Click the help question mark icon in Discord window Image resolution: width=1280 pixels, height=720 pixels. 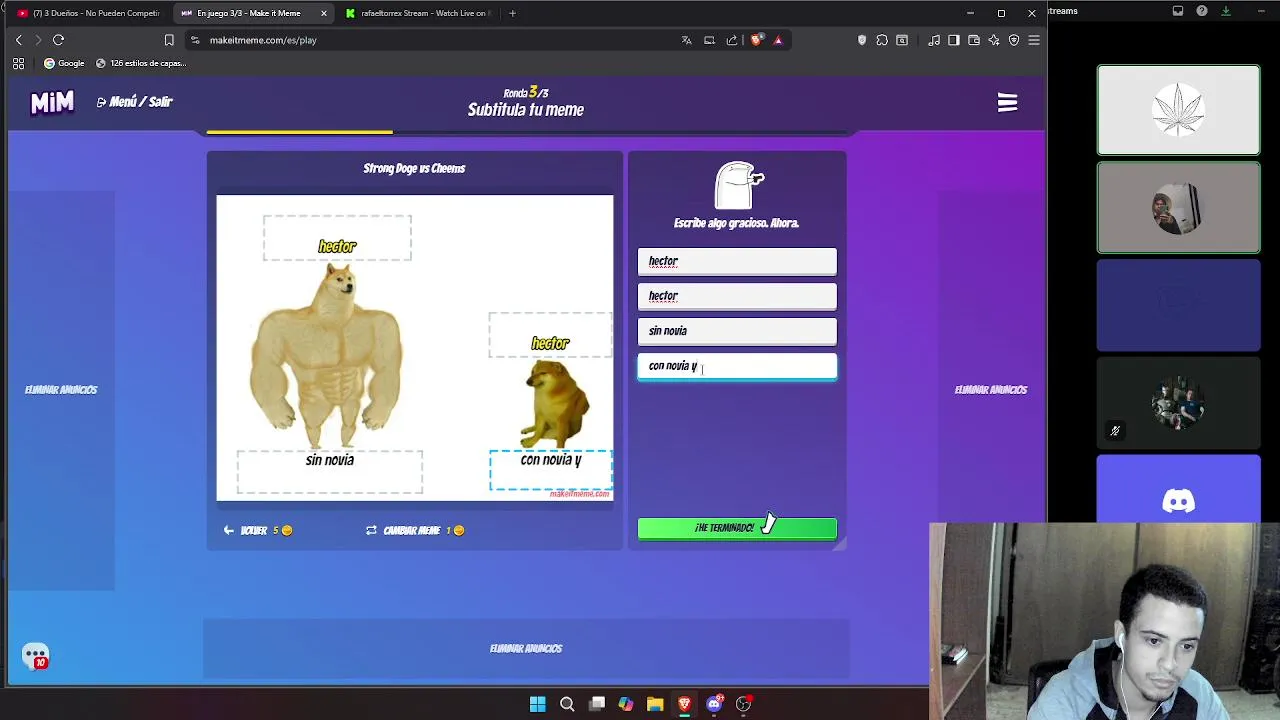coord(1202,11)
